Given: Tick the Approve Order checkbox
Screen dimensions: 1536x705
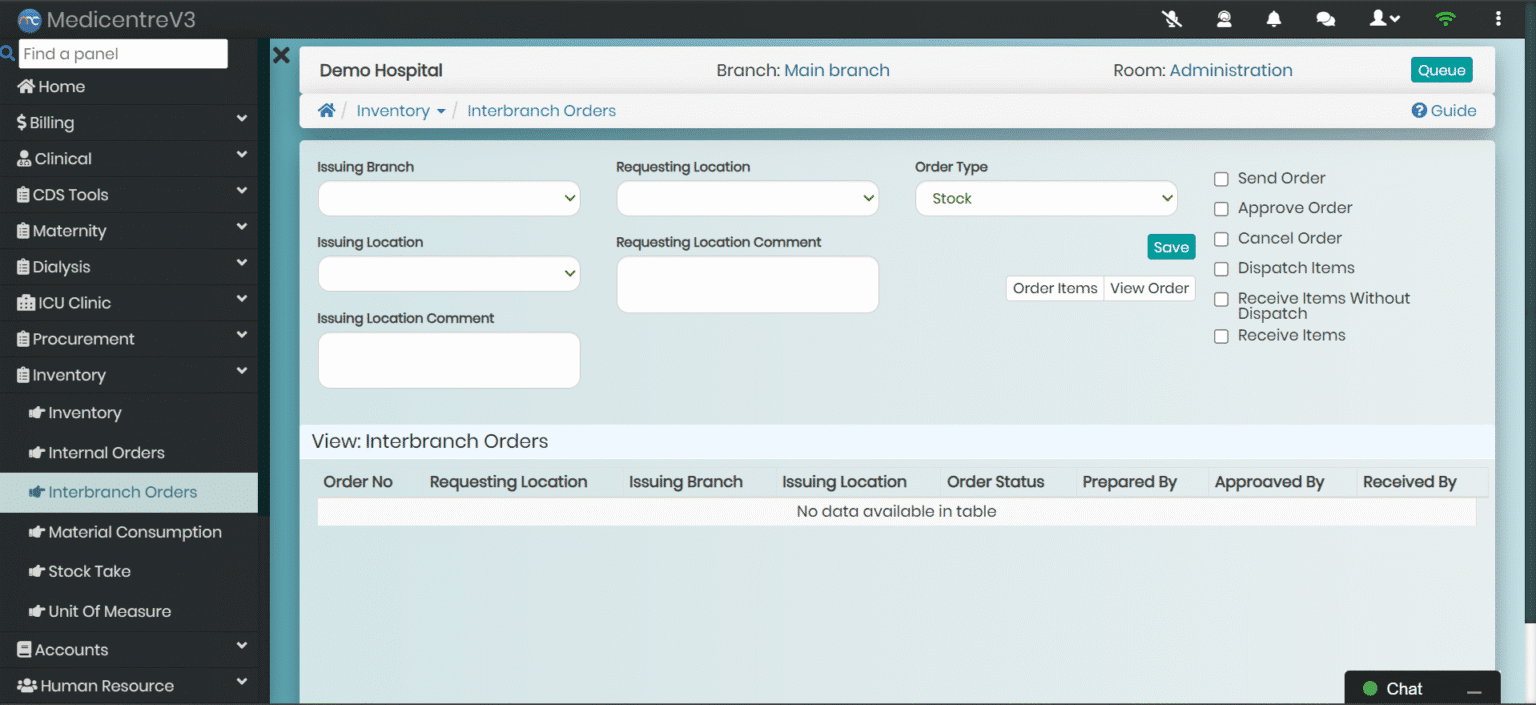Looking at the screenshot, I should click(1221, 209).
